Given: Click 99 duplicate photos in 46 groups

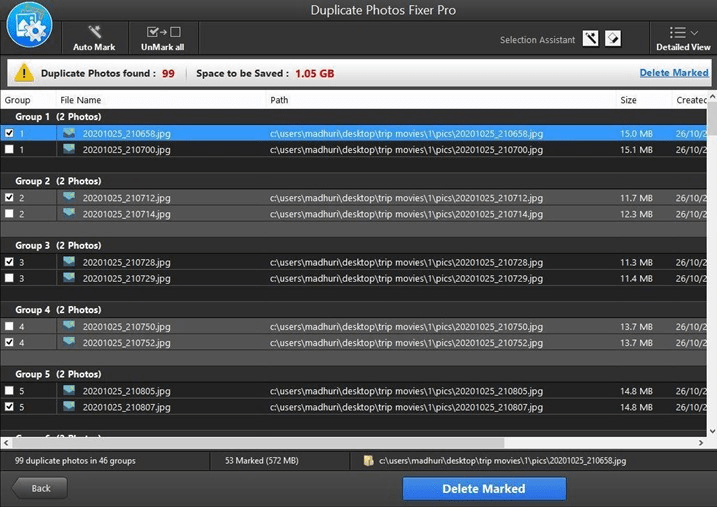Looking at the screenshot, I should [x=75, y=461].
